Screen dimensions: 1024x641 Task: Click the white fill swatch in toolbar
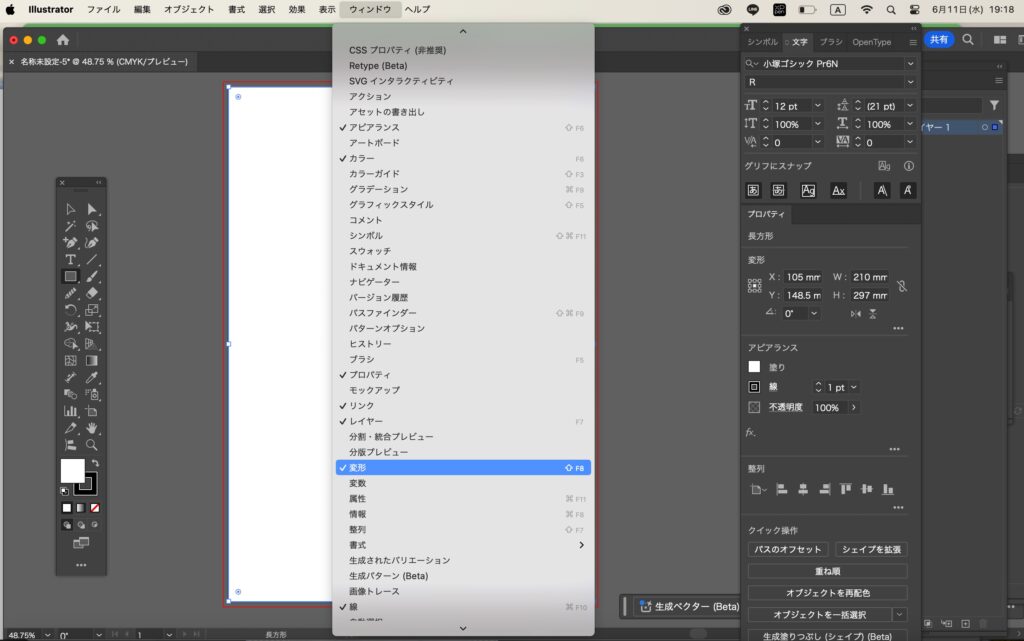[72, 471]
